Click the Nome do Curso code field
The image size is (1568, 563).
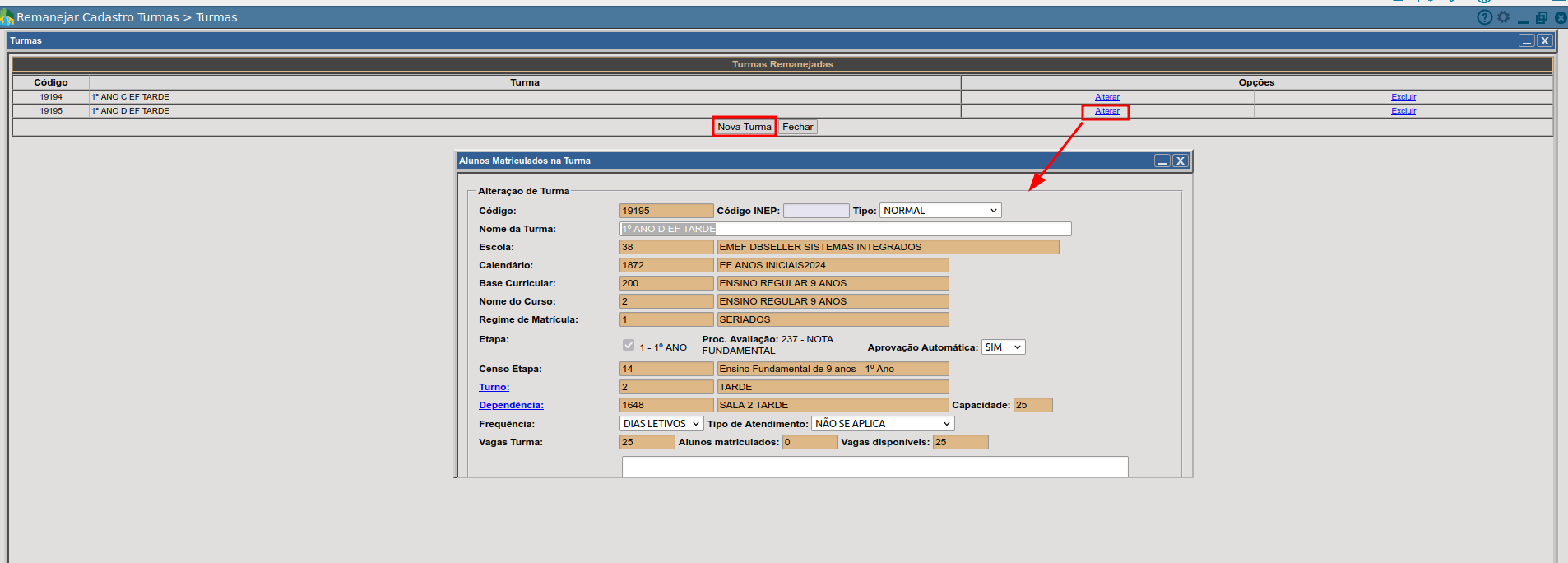666,301
